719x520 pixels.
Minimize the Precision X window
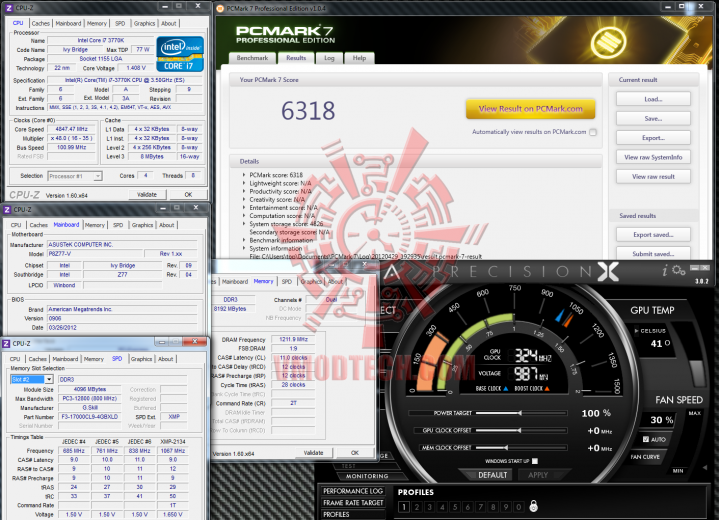tap(695, 268)
